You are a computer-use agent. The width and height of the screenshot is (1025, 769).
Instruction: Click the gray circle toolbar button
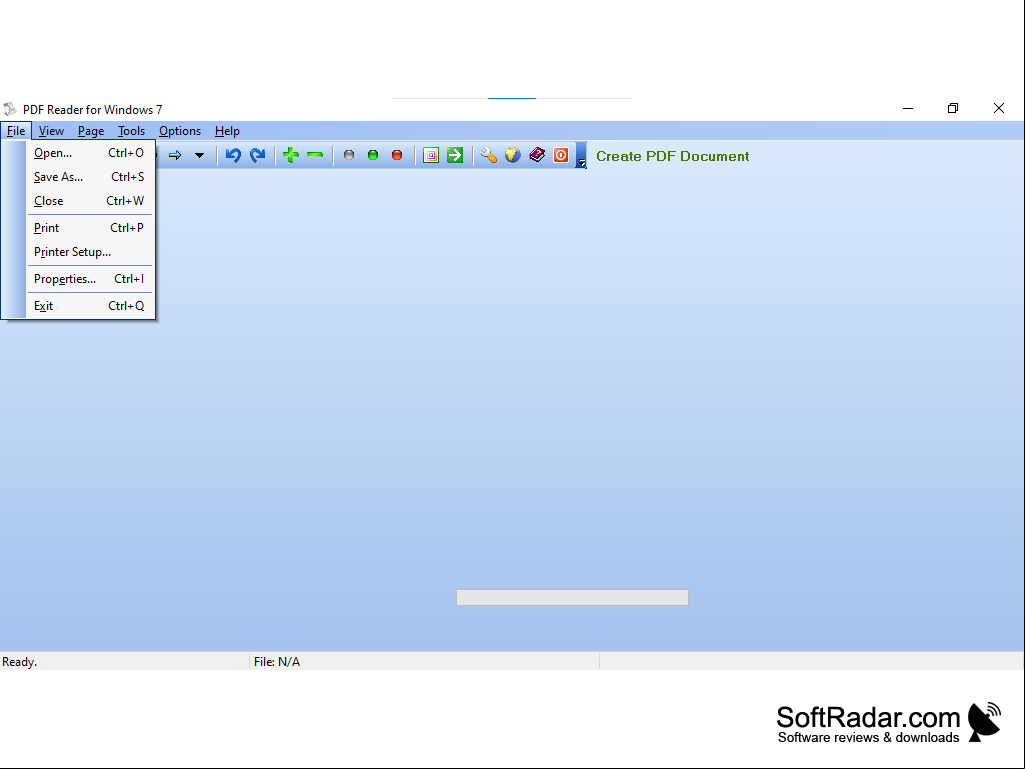point(349,155)
